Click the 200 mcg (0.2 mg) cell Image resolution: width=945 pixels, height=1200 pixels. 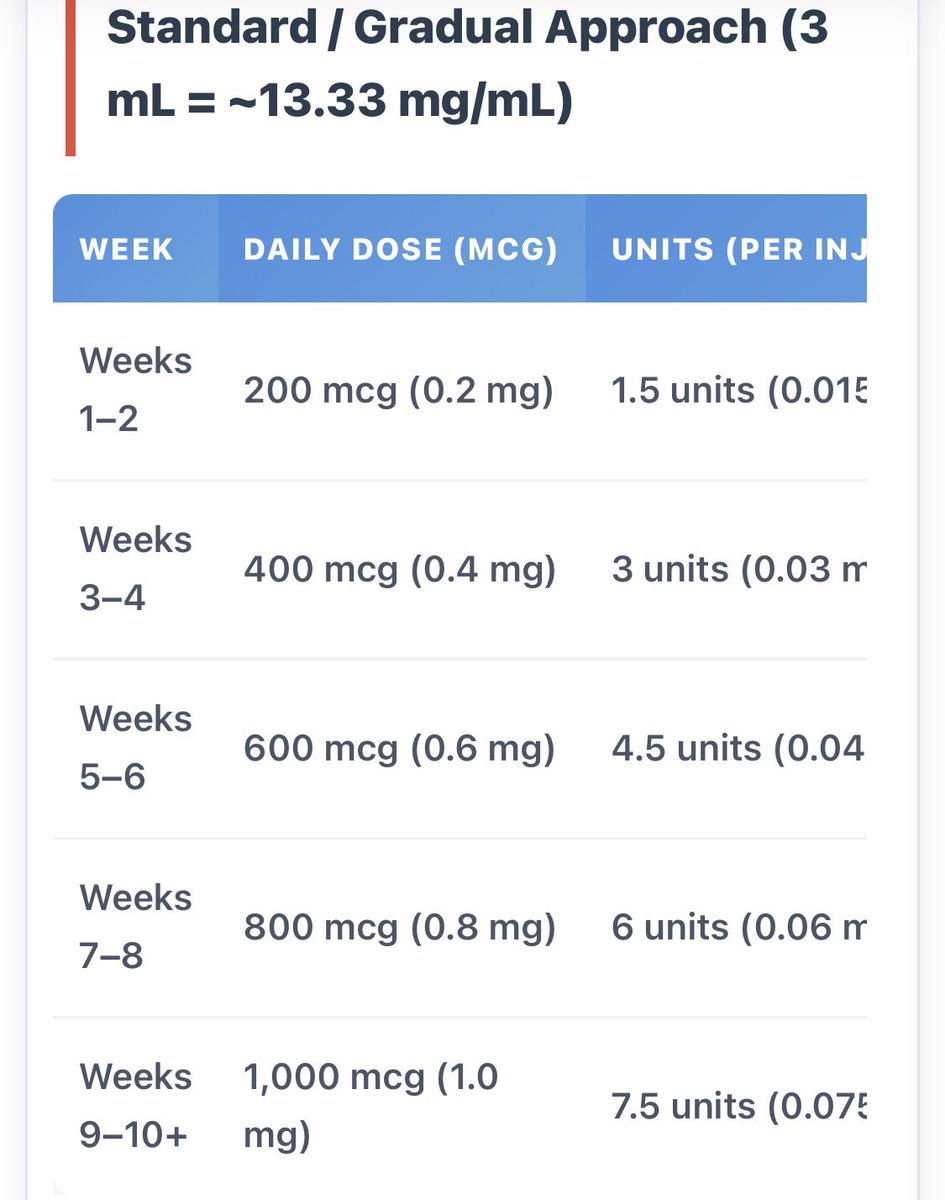coord(399,390)
